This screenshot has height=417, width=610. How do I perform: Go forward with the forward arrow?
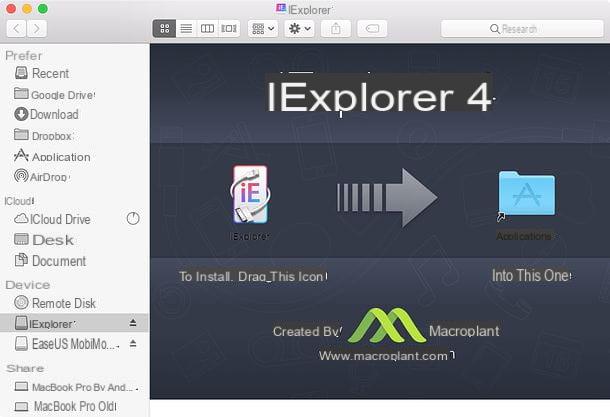37,29
